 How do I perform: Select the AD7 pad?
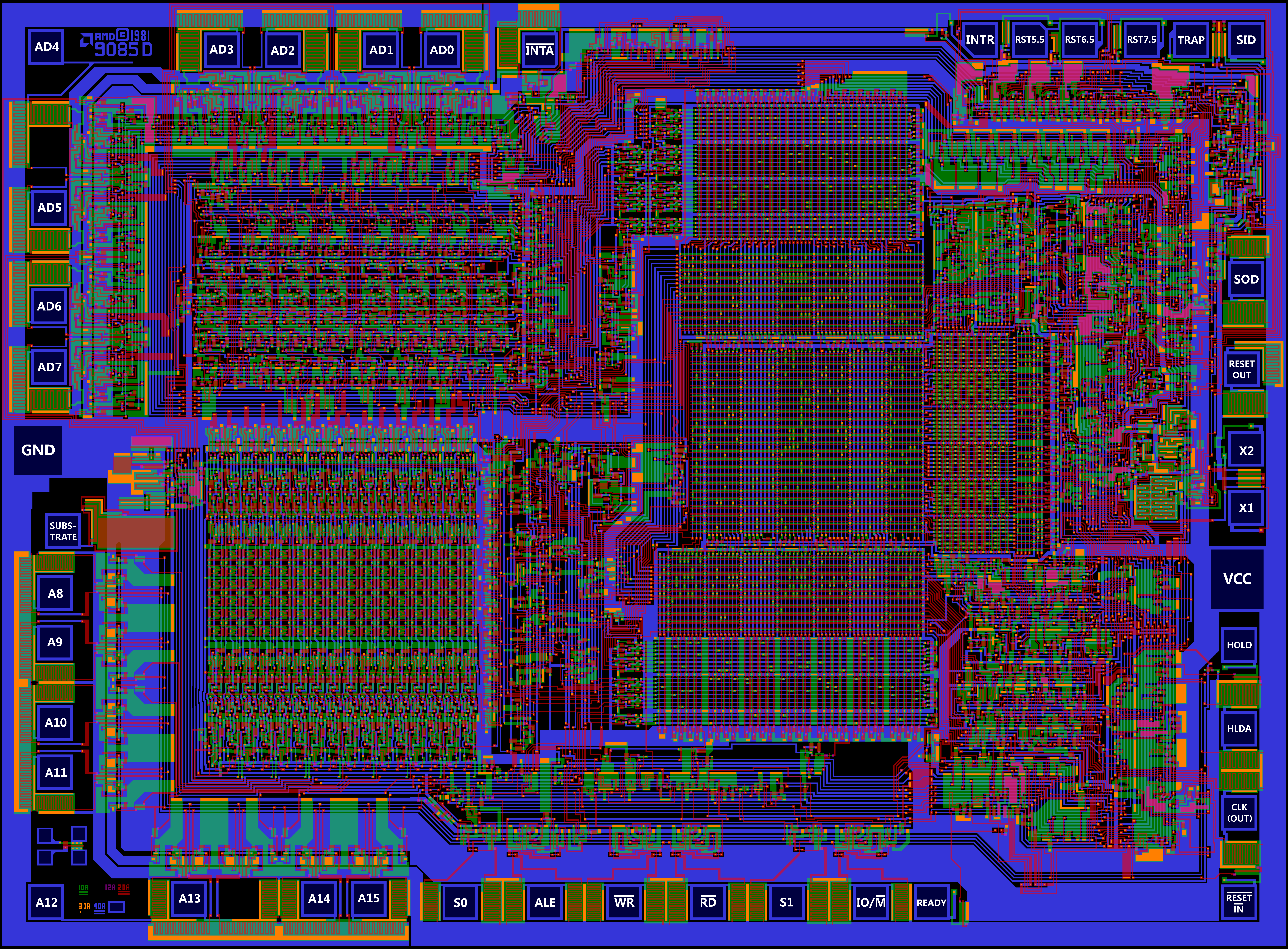[x=49, y=367]
